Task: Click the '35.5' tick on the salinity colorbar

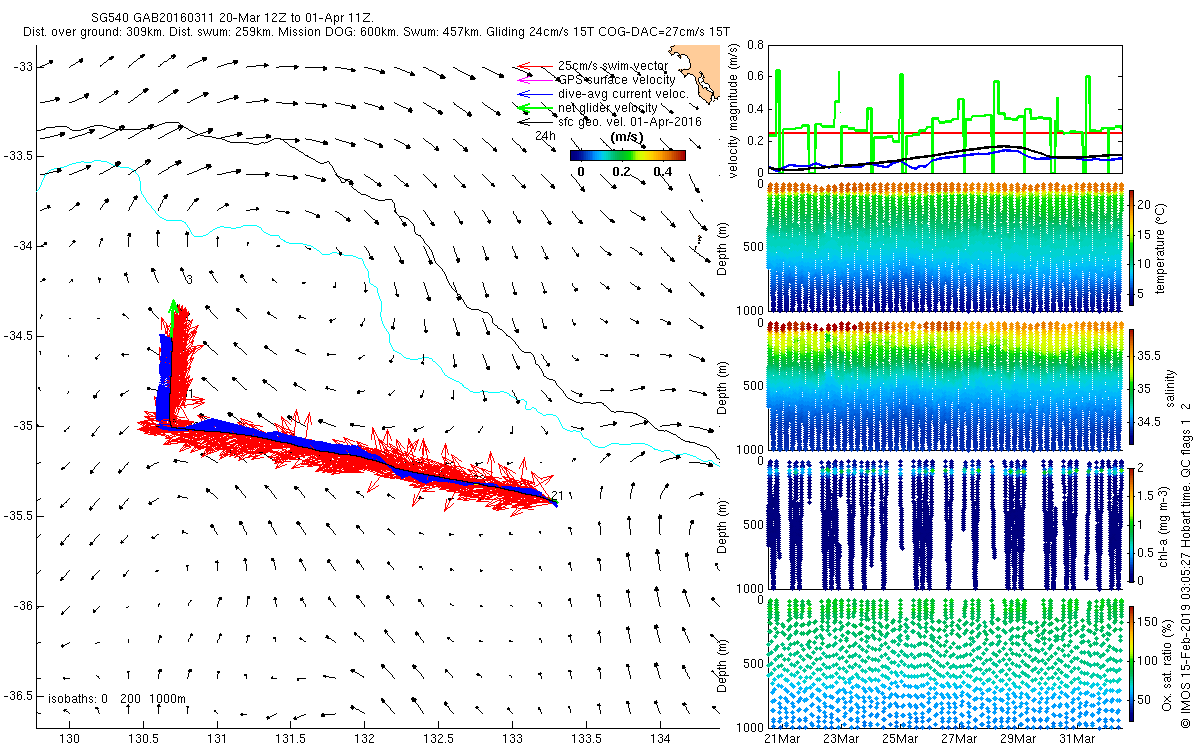Action: 1150,355
